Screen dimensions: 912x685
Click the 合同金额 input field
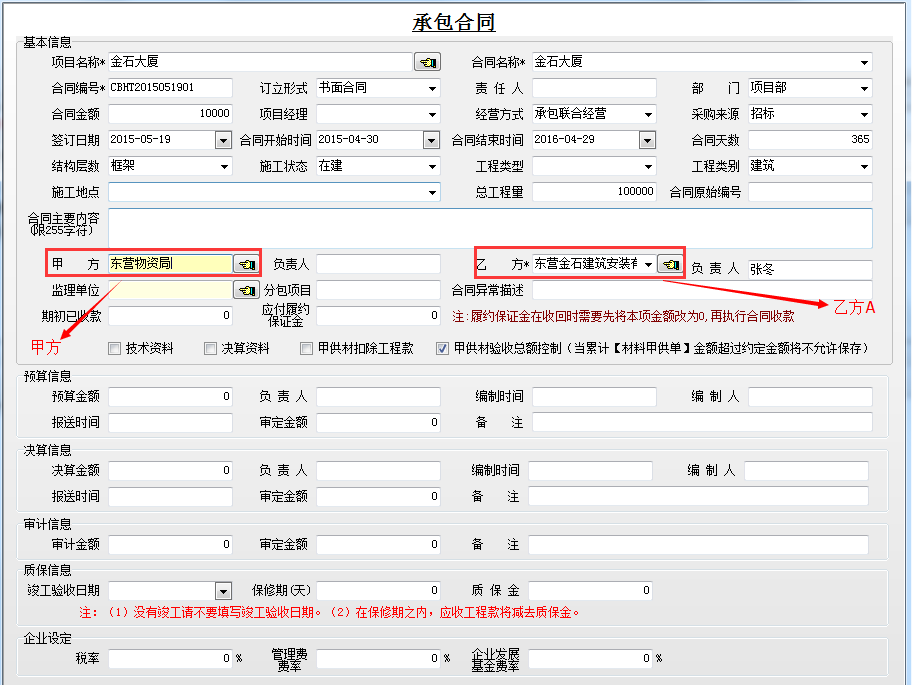[170, 114]
